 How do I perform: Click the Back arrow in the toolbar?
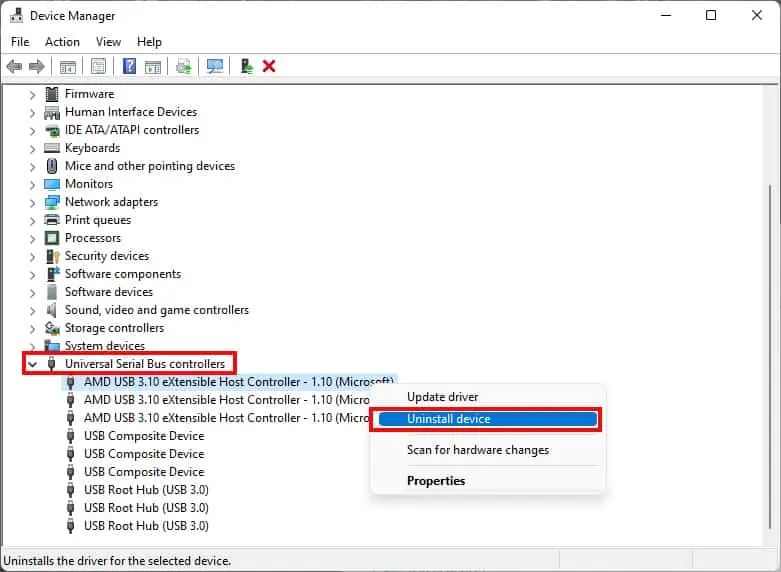[x=14, y=66]
